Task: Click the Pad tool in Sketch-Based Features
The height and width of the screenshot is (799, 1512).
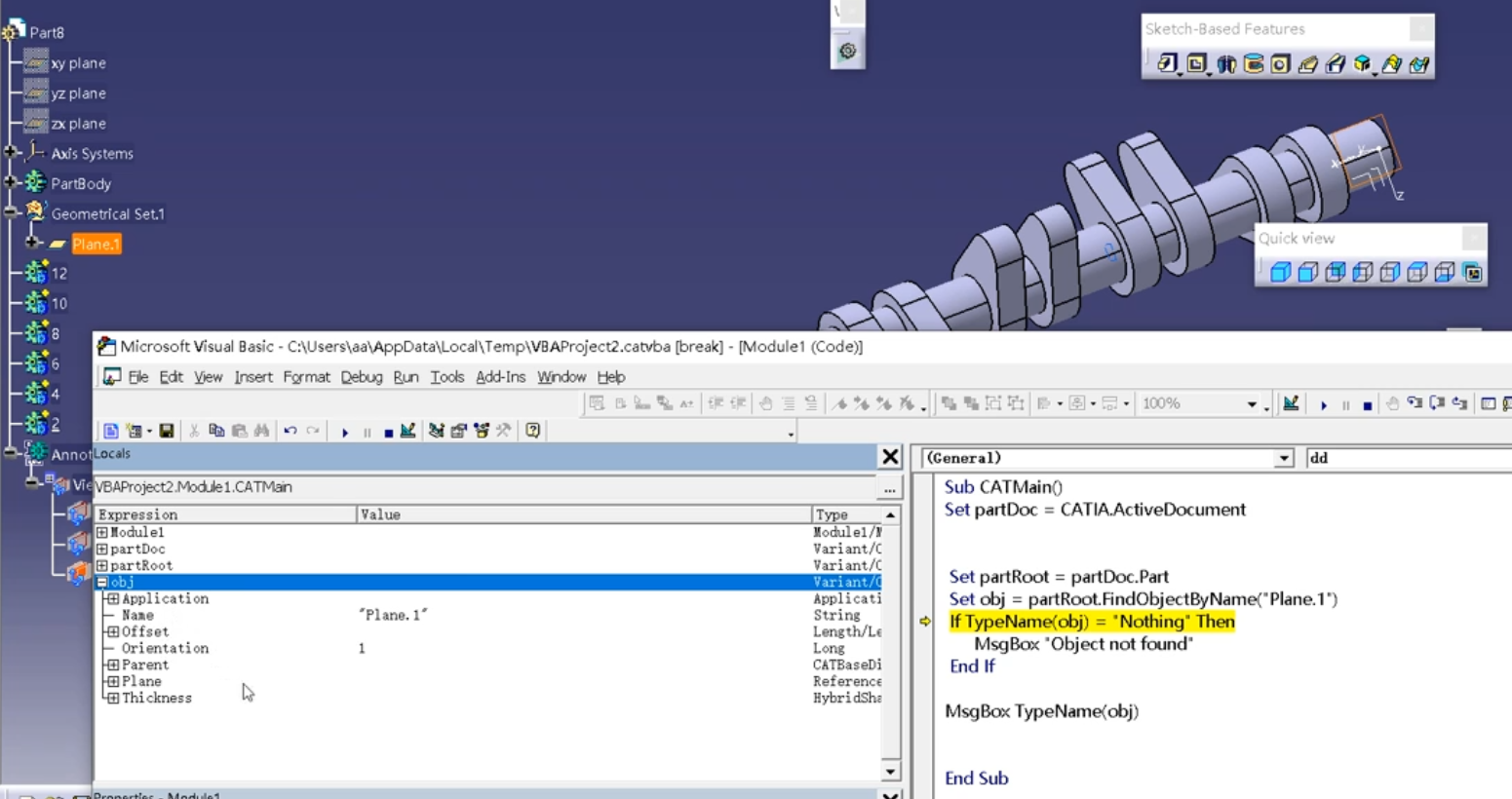Action: coord(1168,63)
